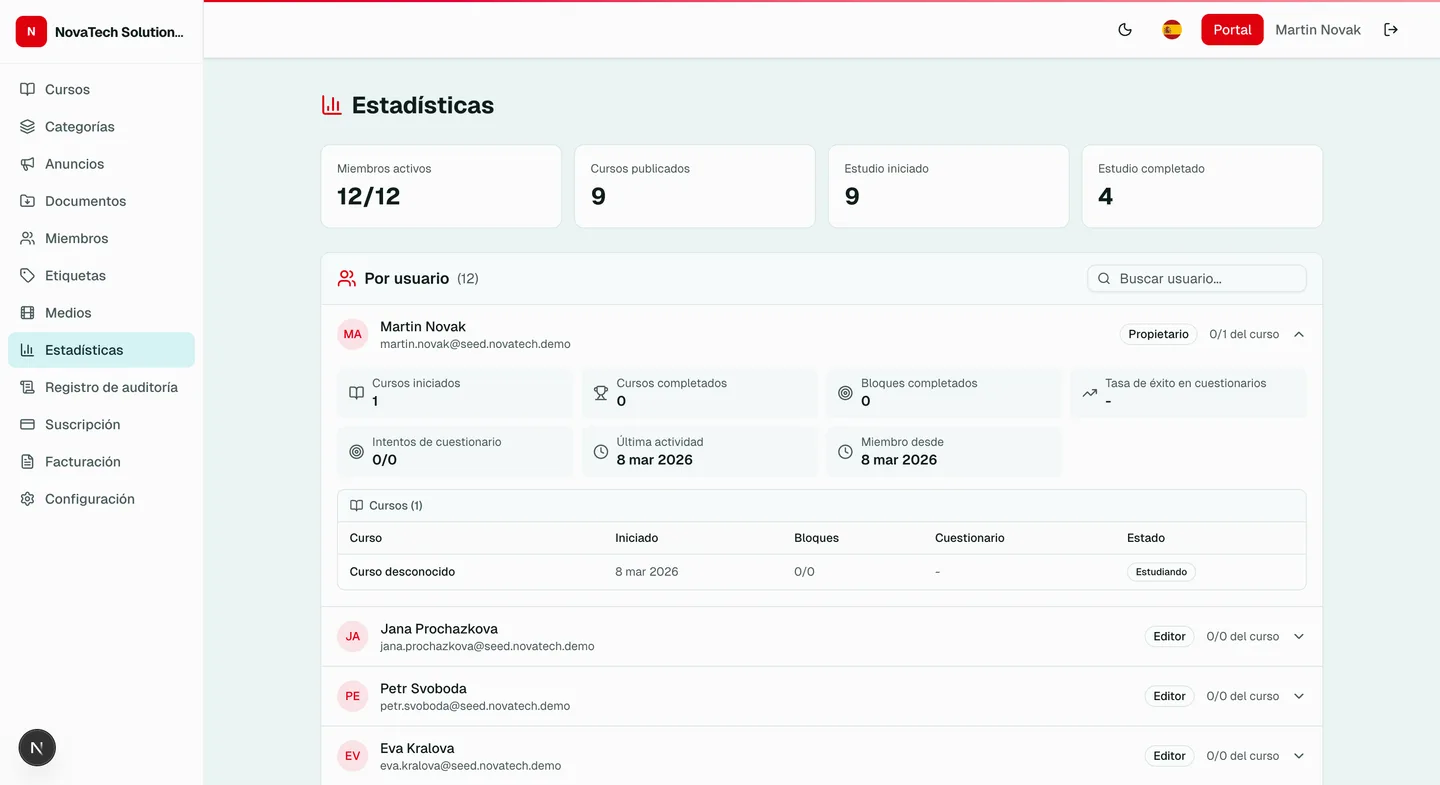The width and height of the screenshot is (1440, 785).
Task: Collapse Martin Novak's statistics details
Action: pos(1298,334)
